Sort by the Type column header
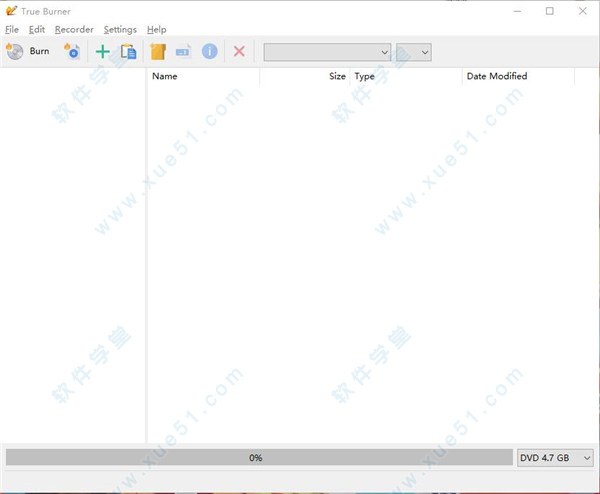 [406, 76]
